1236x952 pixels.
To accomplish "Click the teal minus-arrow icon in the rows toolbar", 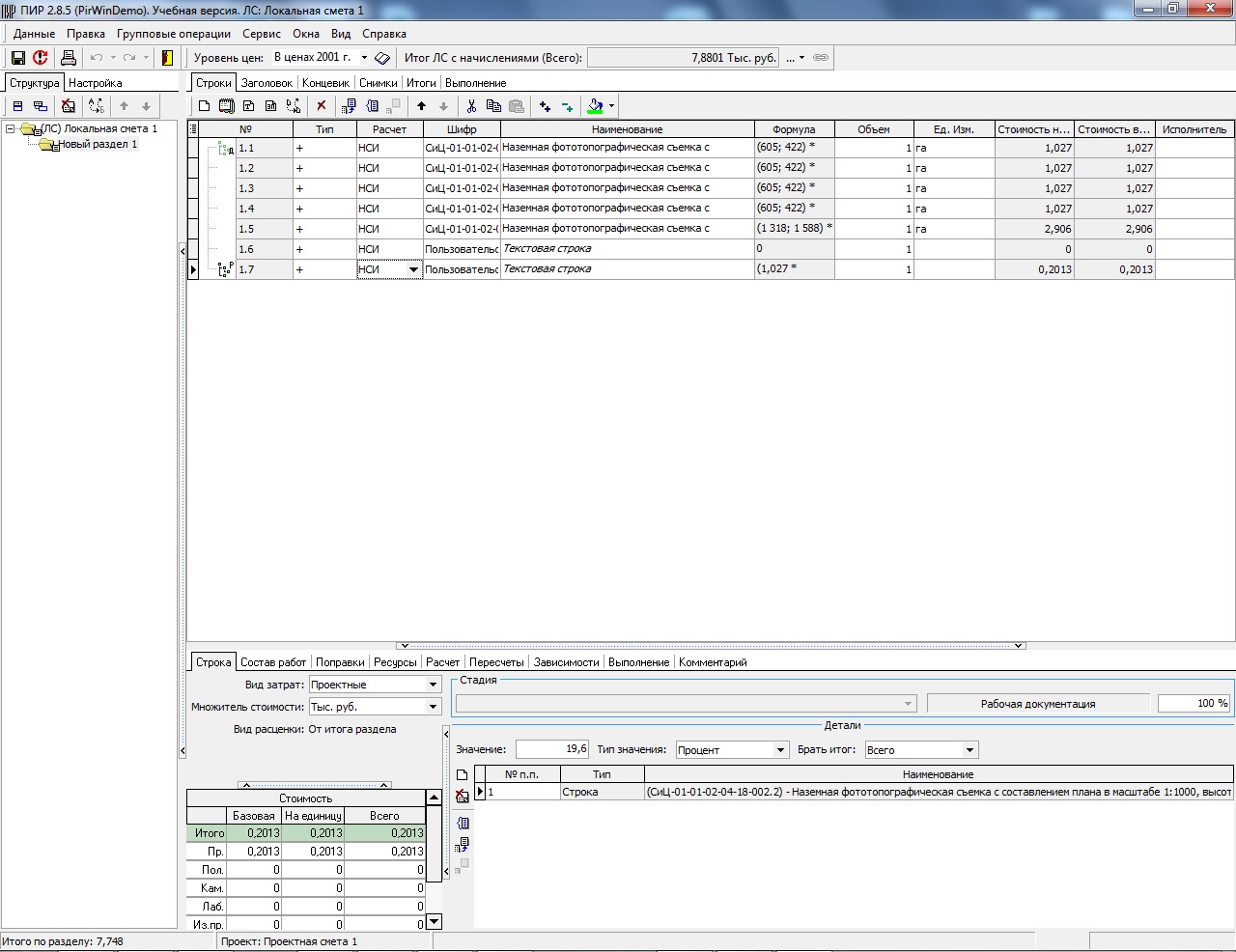I will pos(567,106).
